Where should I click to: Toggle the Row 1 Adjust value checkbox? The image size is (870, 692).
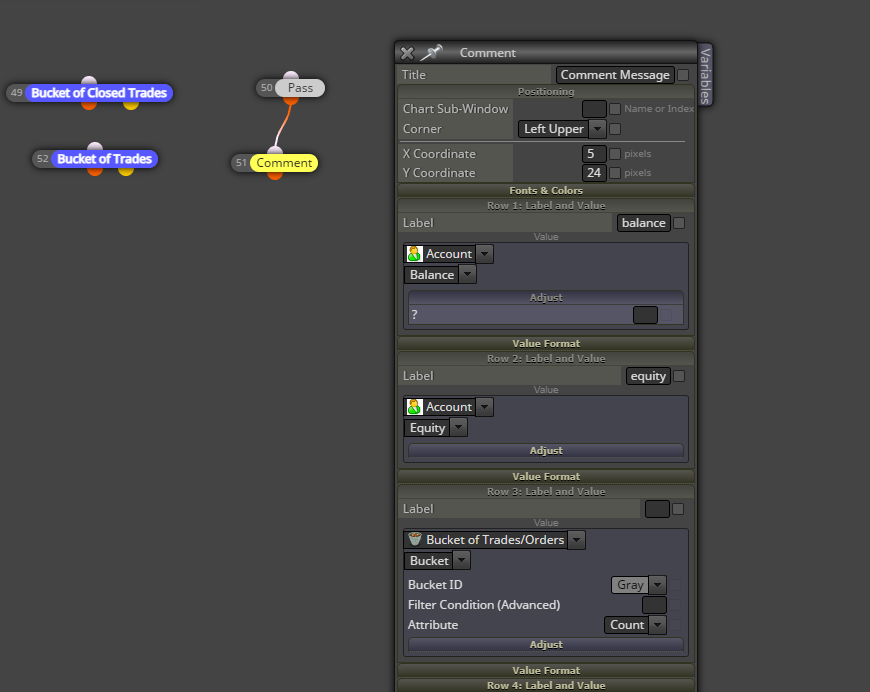click(666, 315)
